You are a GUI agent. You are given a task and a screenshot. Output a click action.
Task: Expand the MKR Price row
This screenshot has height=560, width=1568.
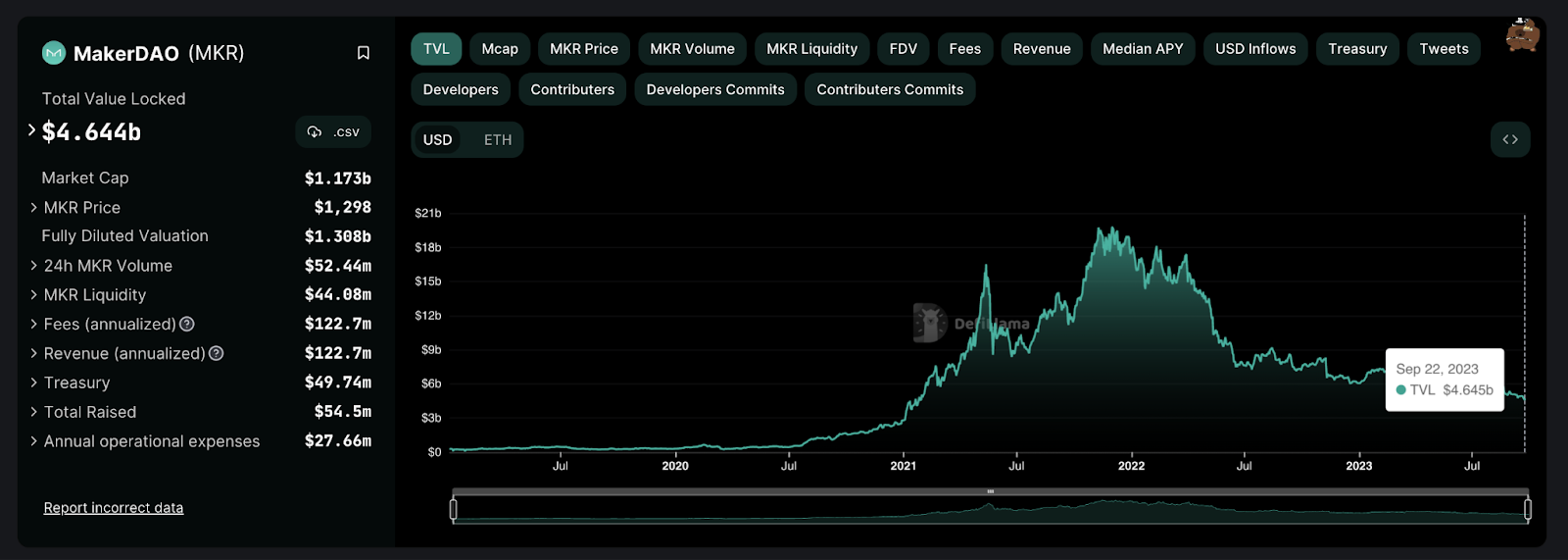pos(33,207)
